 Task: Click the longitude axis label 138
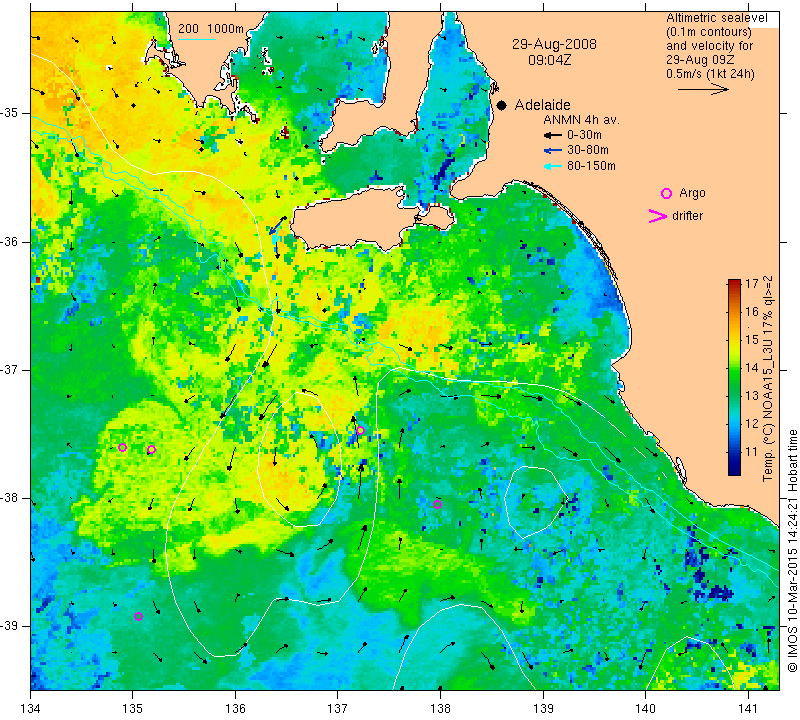click(x=440, y=709)
